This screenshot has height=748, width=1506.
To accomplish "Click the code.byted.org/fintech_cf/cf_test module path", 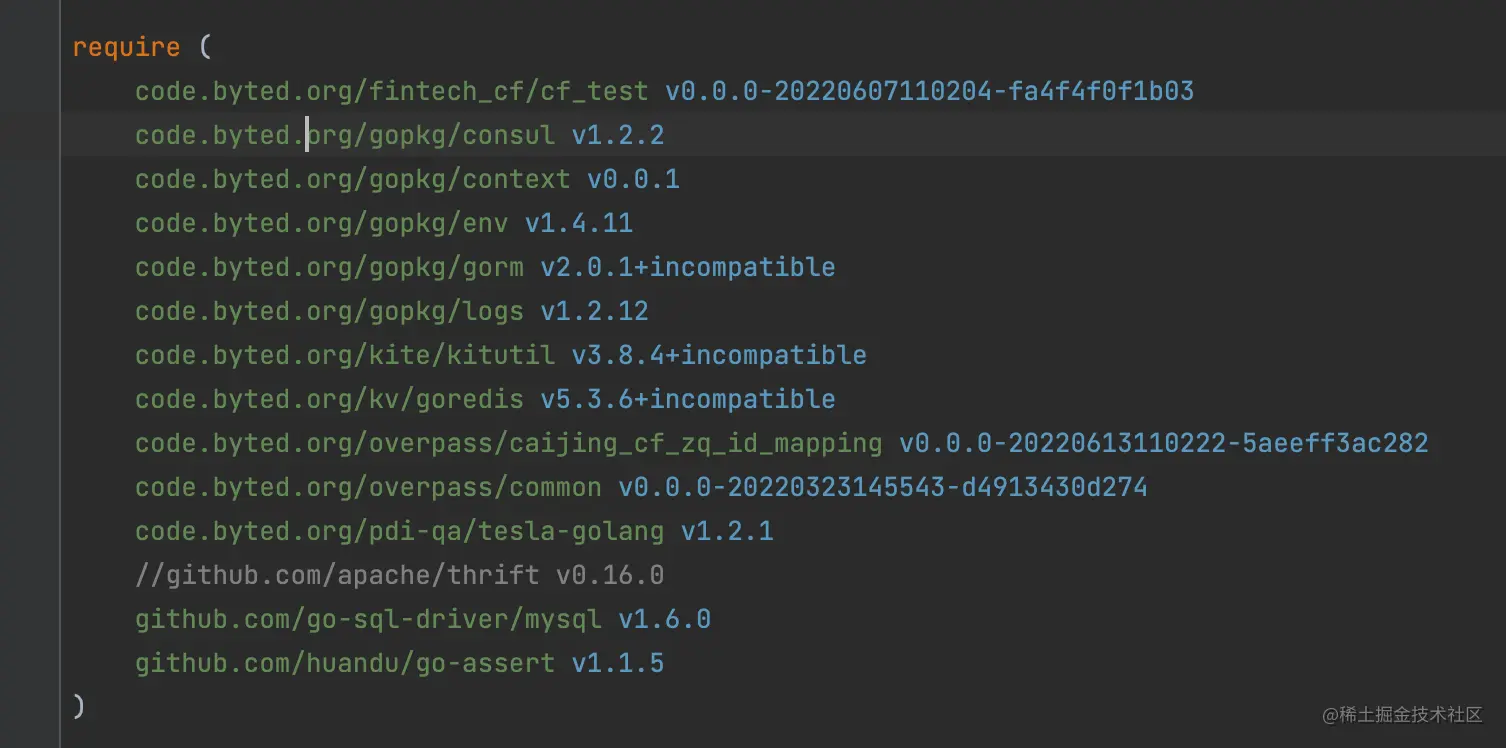I will (x=391, y=91).
